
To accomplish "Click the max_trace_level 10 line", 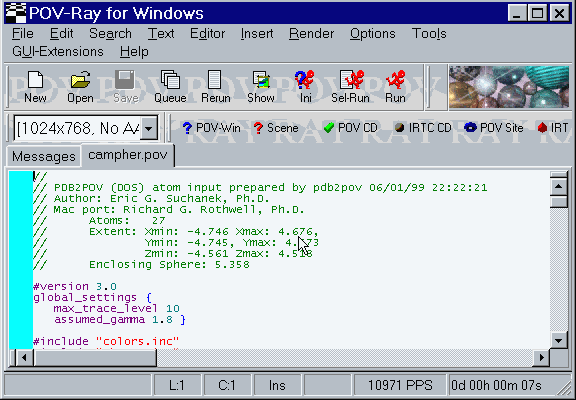I will click(x=116, y=309).
